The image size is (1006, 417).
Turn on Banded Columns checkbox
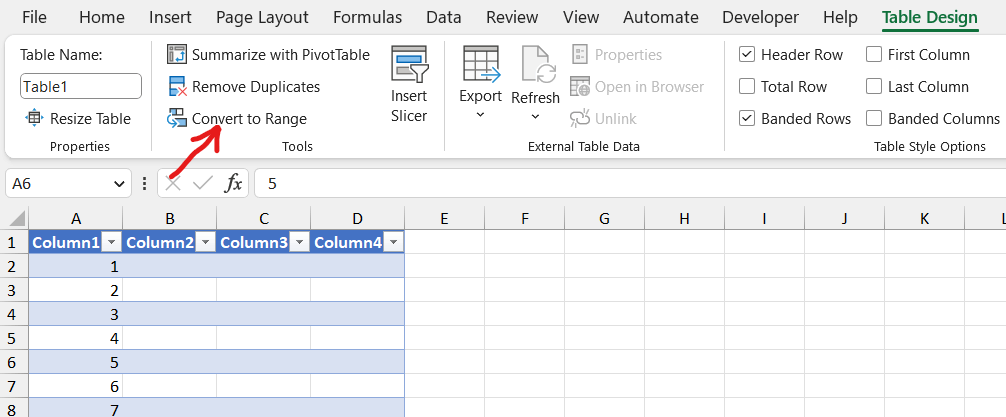(x=874, y=119)
